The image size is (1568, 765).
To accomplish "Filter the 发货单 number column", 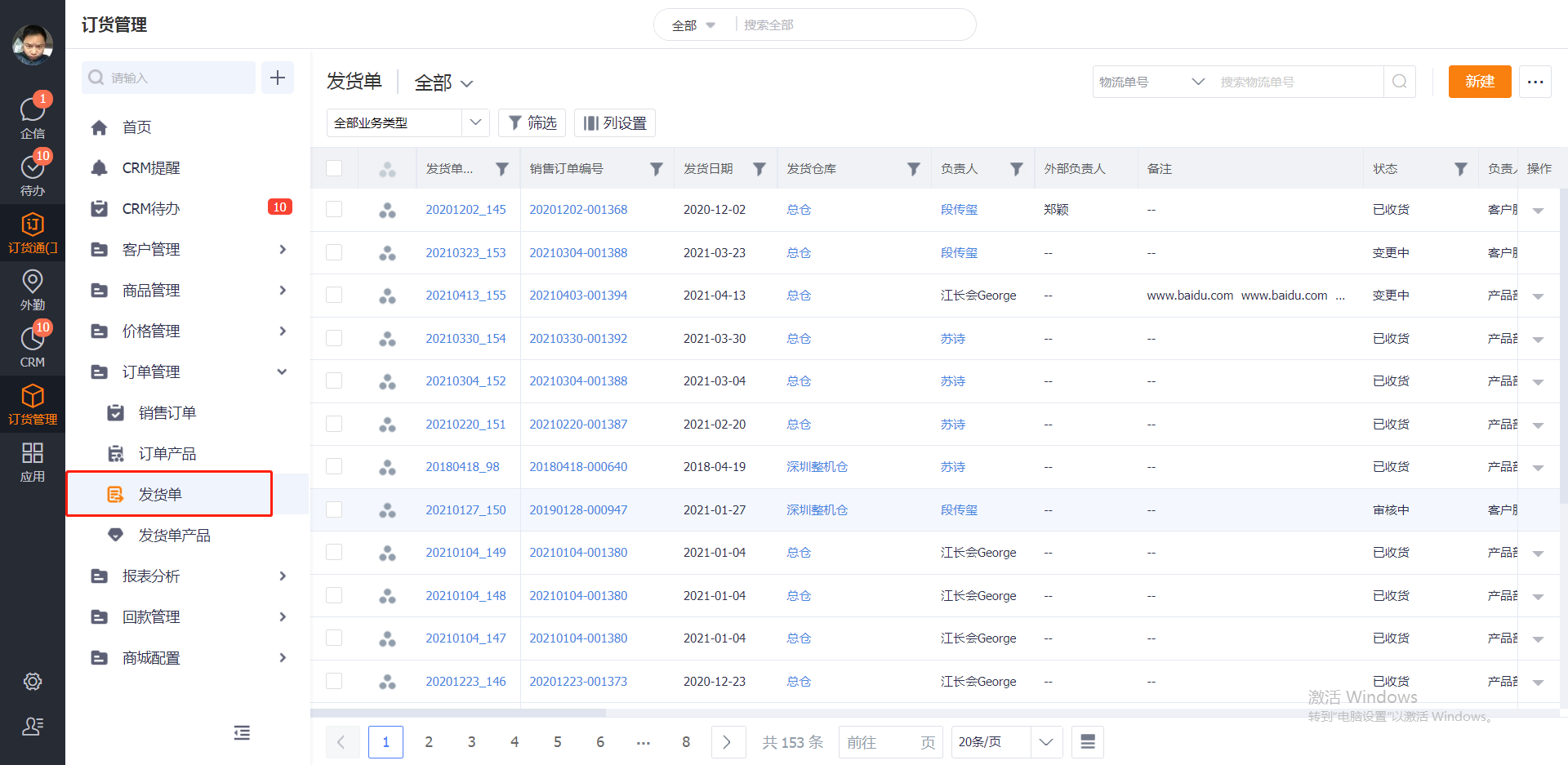I will pyautogui.click(x=502, y=169).
